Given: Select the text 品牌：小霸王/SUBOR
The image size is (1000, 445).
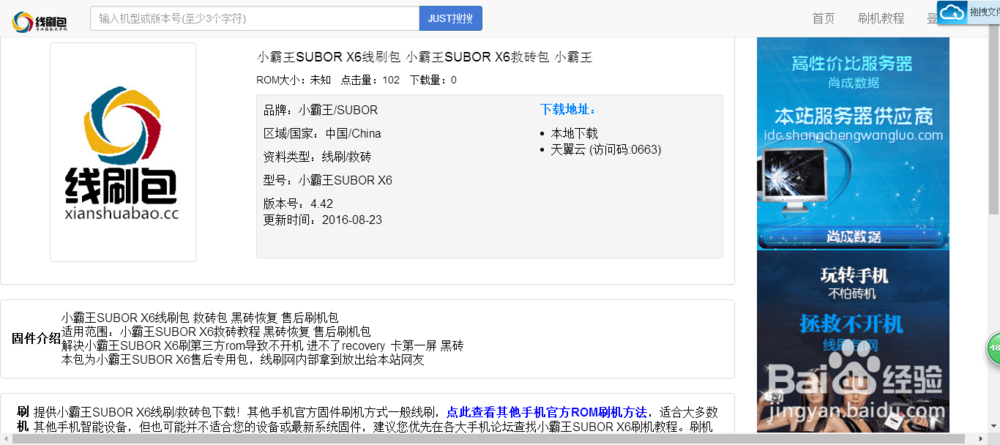Looking at the screenshot, I should coord(320,110).
